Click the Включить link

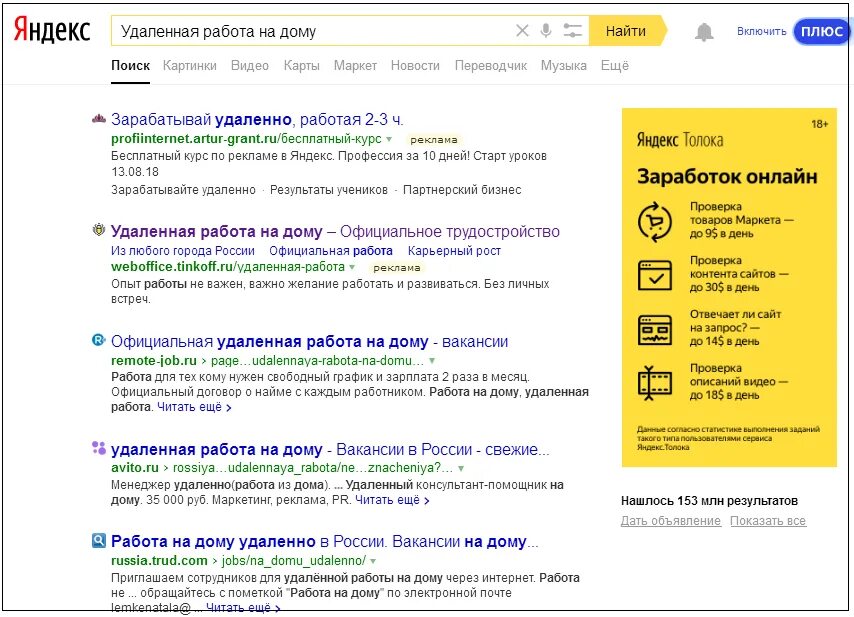point(761,32)
